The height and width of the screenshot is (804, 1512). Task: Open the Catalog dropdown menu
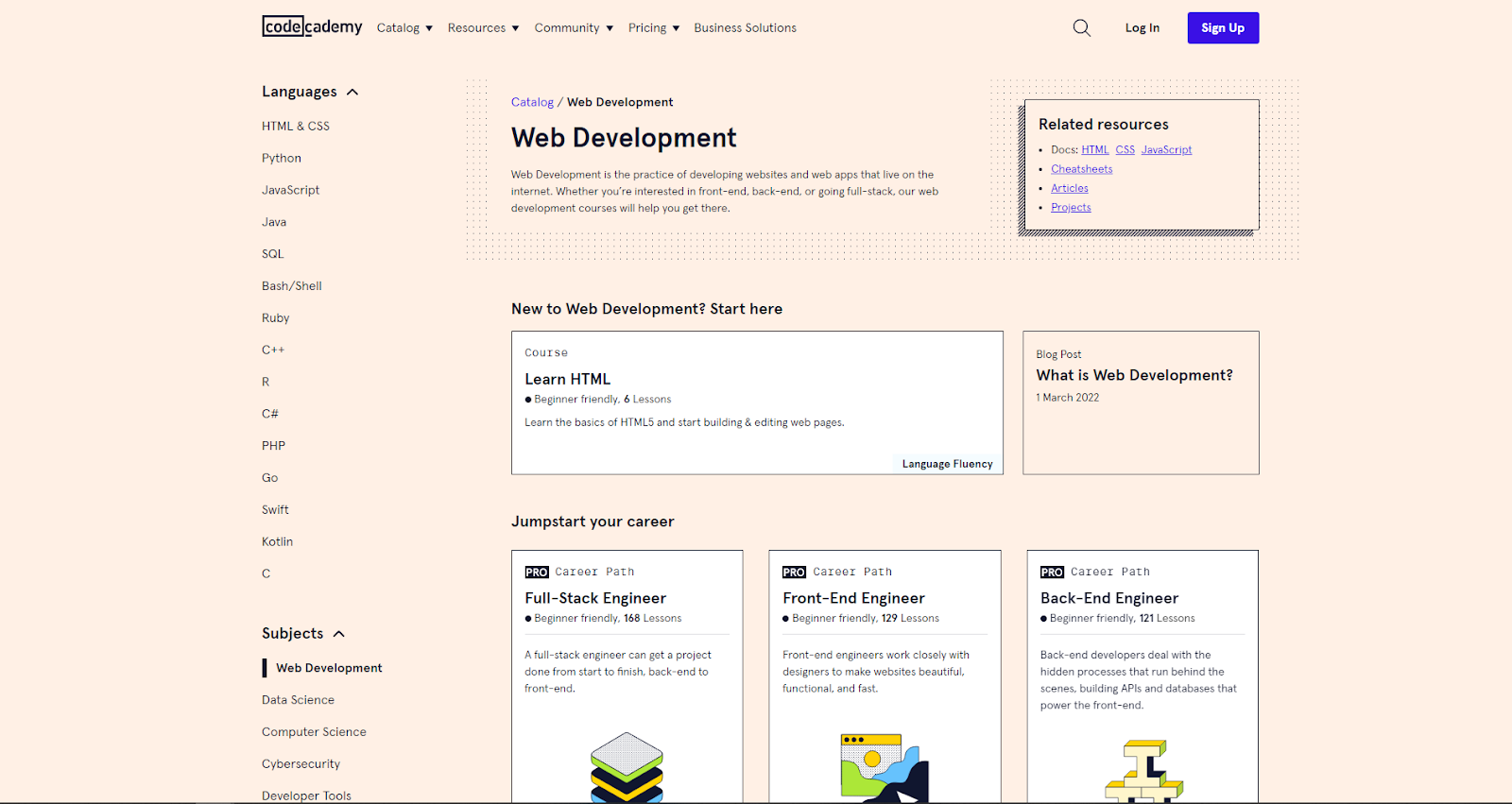404,28
